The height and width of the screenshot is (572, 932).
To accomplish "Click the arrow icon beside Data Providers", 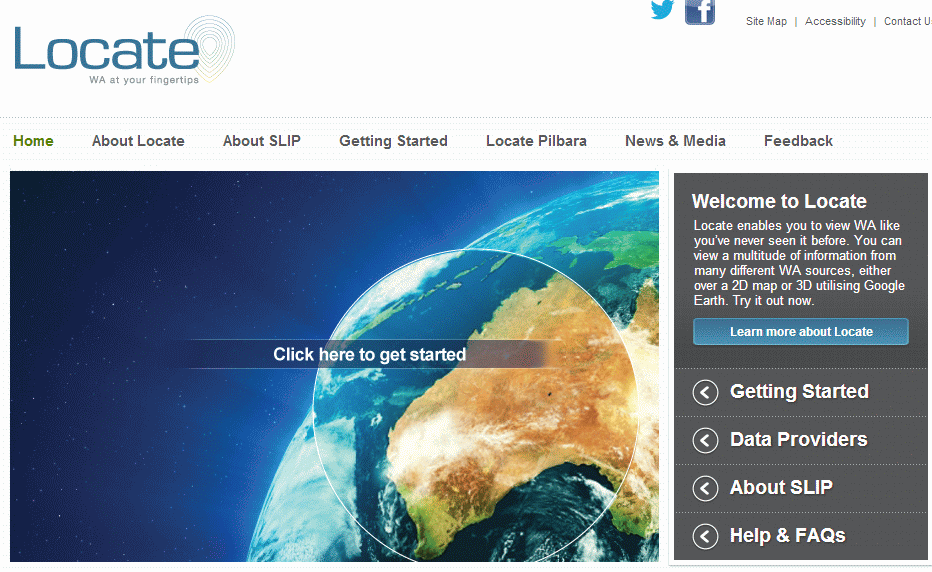I will click(706, 441).
